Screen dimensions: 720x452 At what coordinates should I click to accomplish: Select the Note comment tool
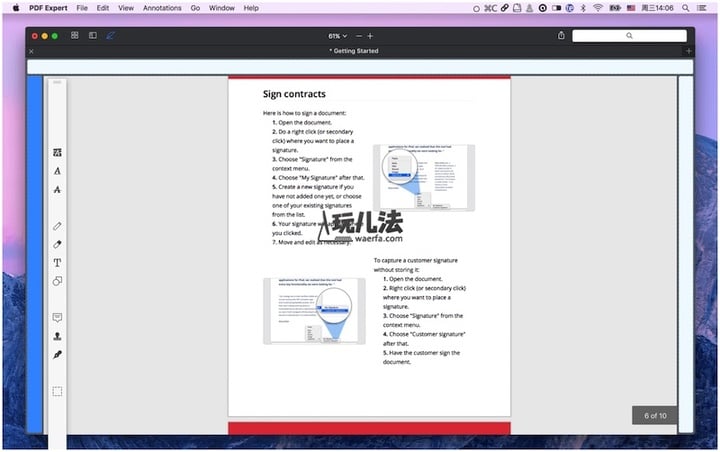(57, 318)
